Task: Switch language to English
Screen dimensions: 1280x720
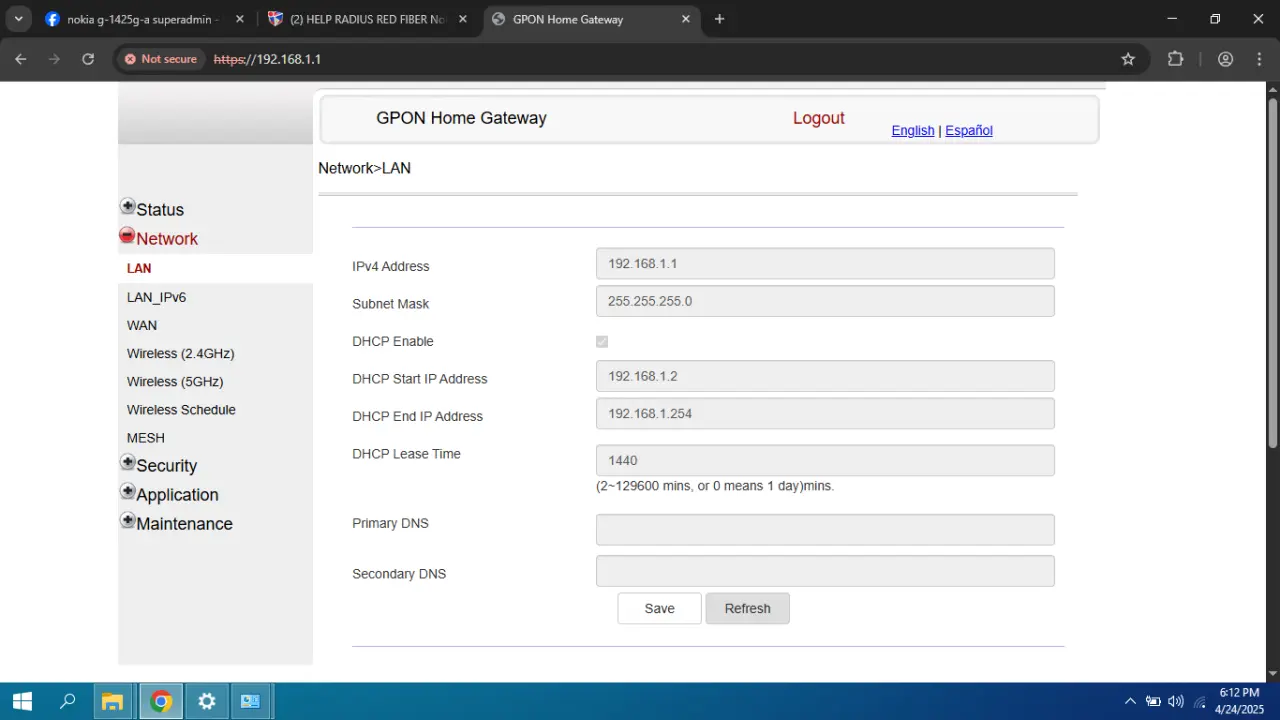Action: coord(913,131)
